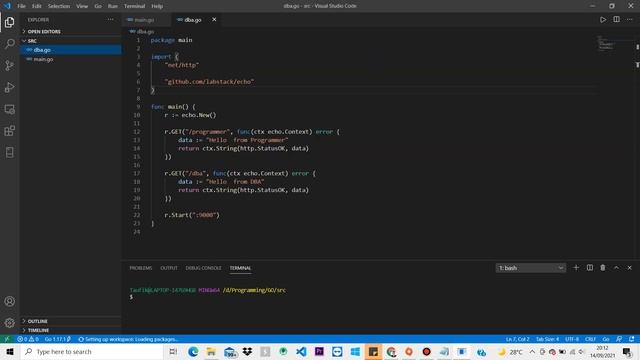This screenshot has height=360, width=640.
Task: Switch to the Debug Console tab
Action: pyautogui.click(x=203, y=268)
